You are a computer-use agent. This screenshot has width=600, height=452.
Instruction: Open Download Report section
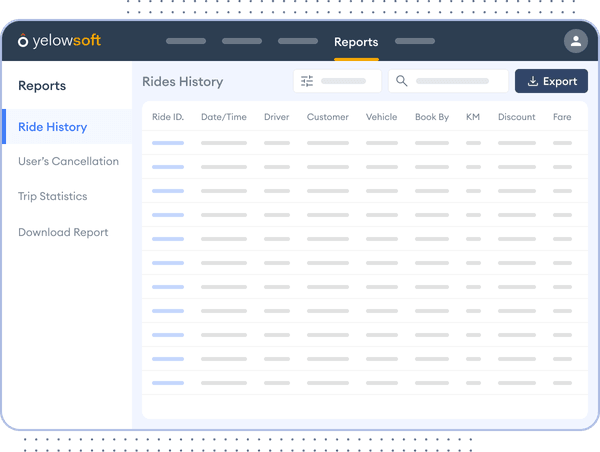pos(63,232)
